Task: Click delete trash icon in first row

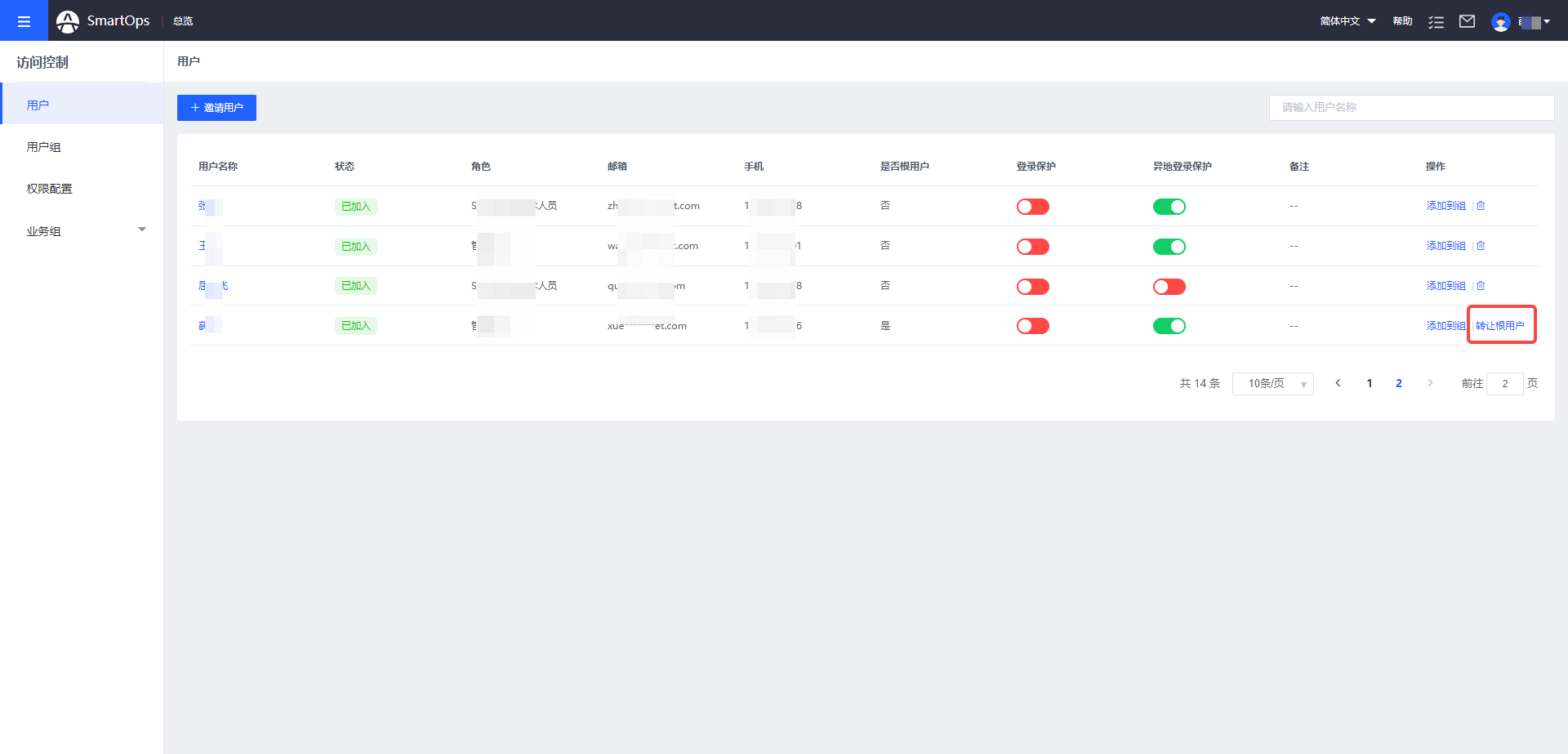Action: [1481, 206]
